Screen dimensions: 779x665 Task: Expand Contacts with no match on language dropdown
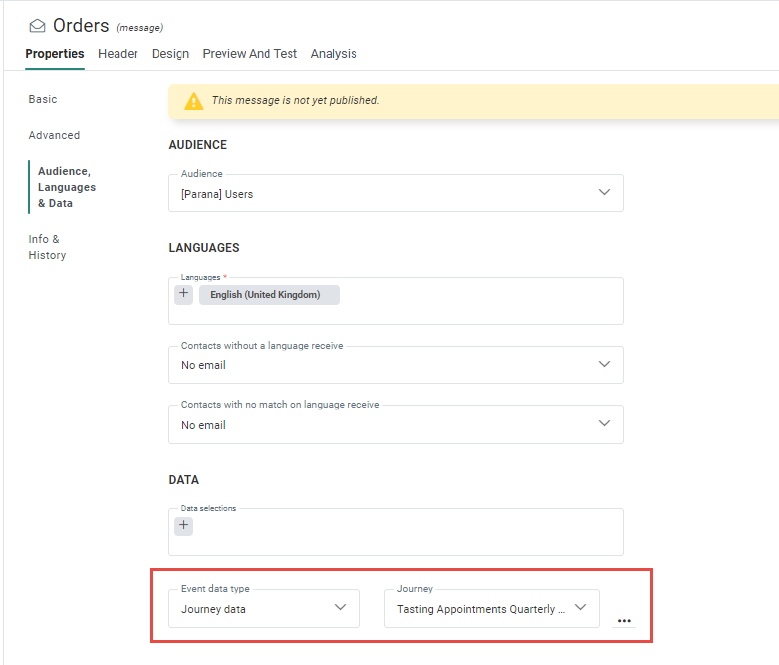(x=395, y=424)
